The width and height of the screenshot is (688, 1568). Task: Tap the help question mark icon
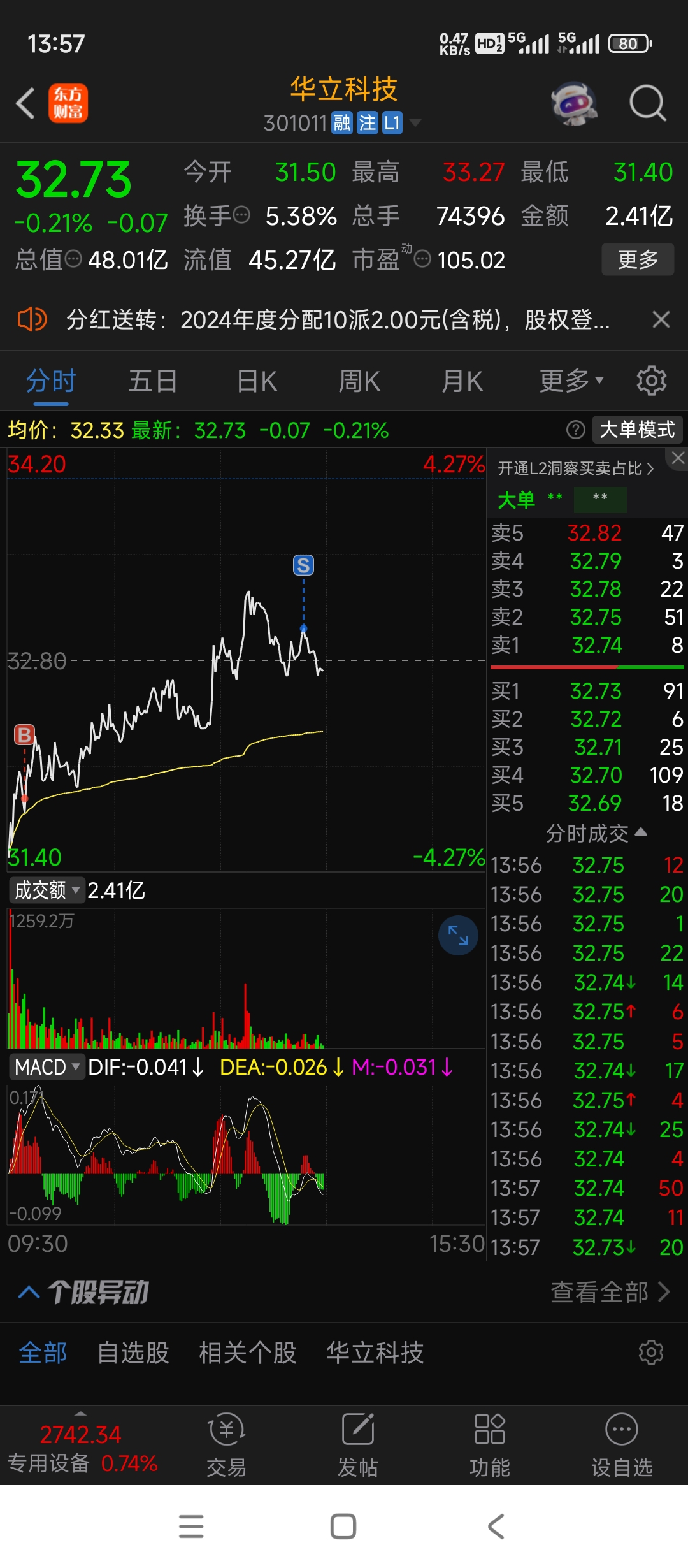[576, 430]
